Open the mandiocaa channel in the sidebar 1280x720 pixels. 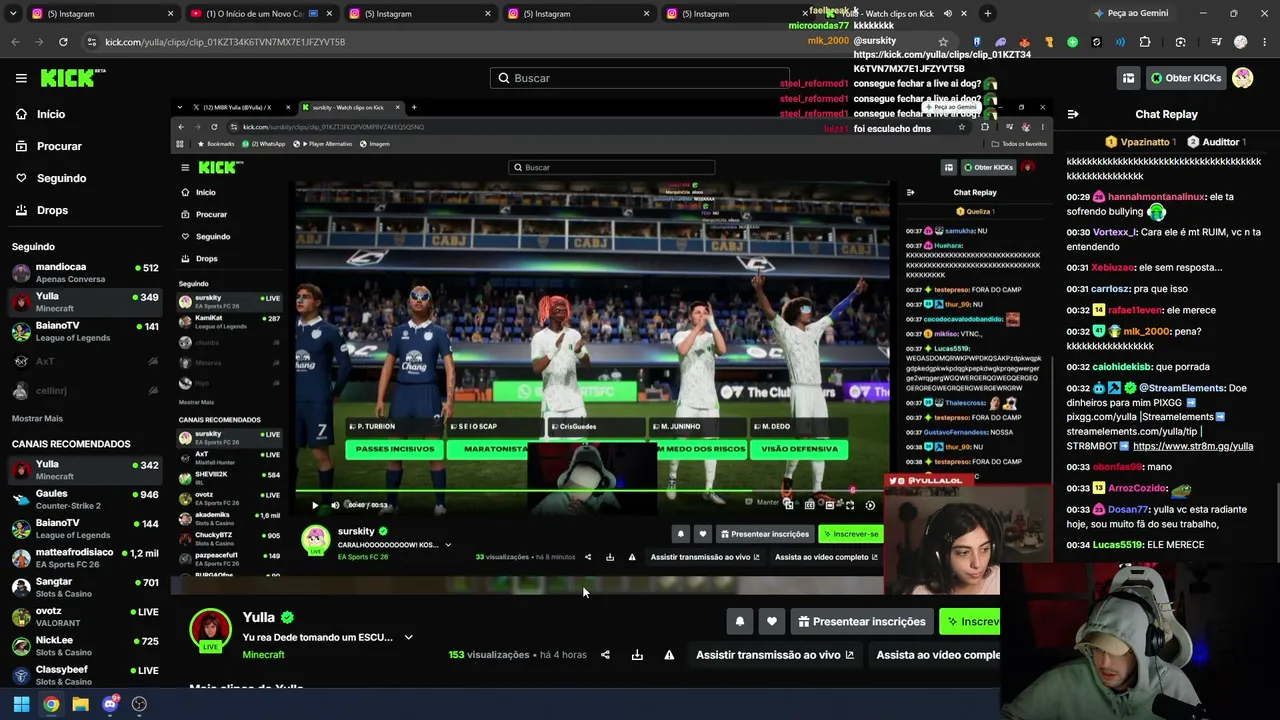[x=85, y=273]
